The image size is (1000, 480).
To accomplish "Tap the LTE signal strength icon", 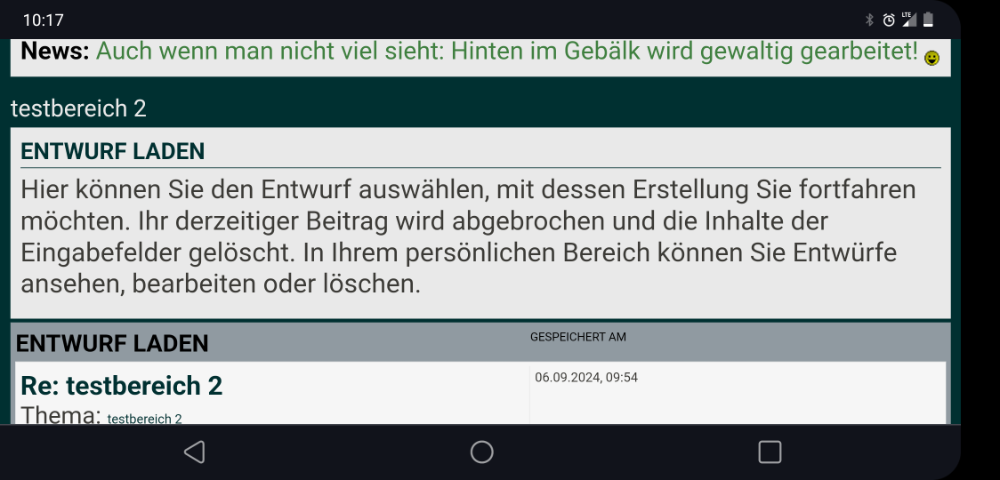I will [909, 20].
